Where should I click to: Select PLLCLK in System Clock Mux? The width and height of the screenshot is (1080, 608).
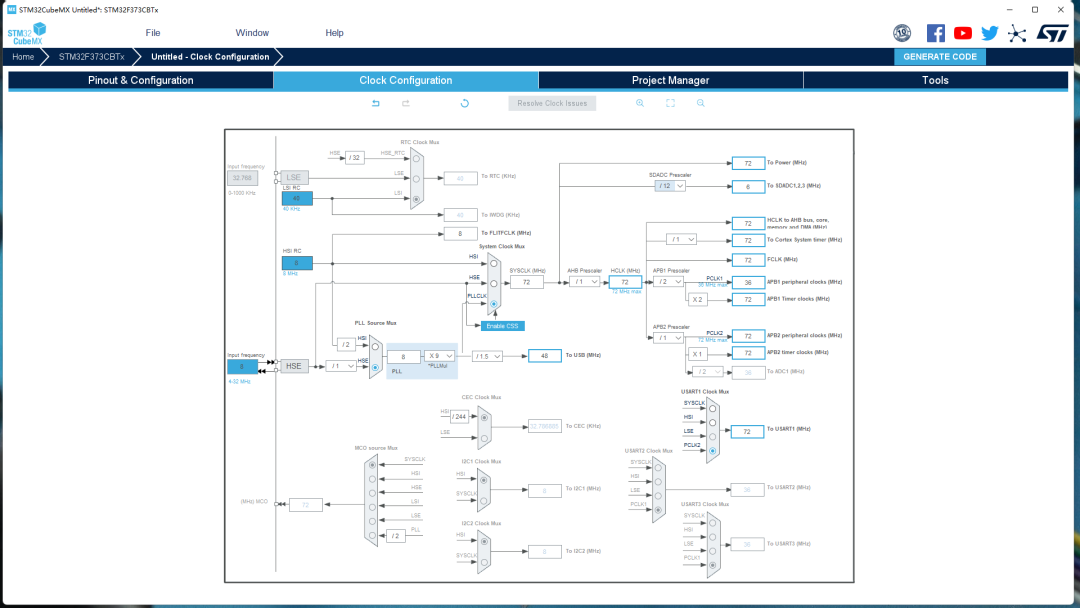point(494,304)
